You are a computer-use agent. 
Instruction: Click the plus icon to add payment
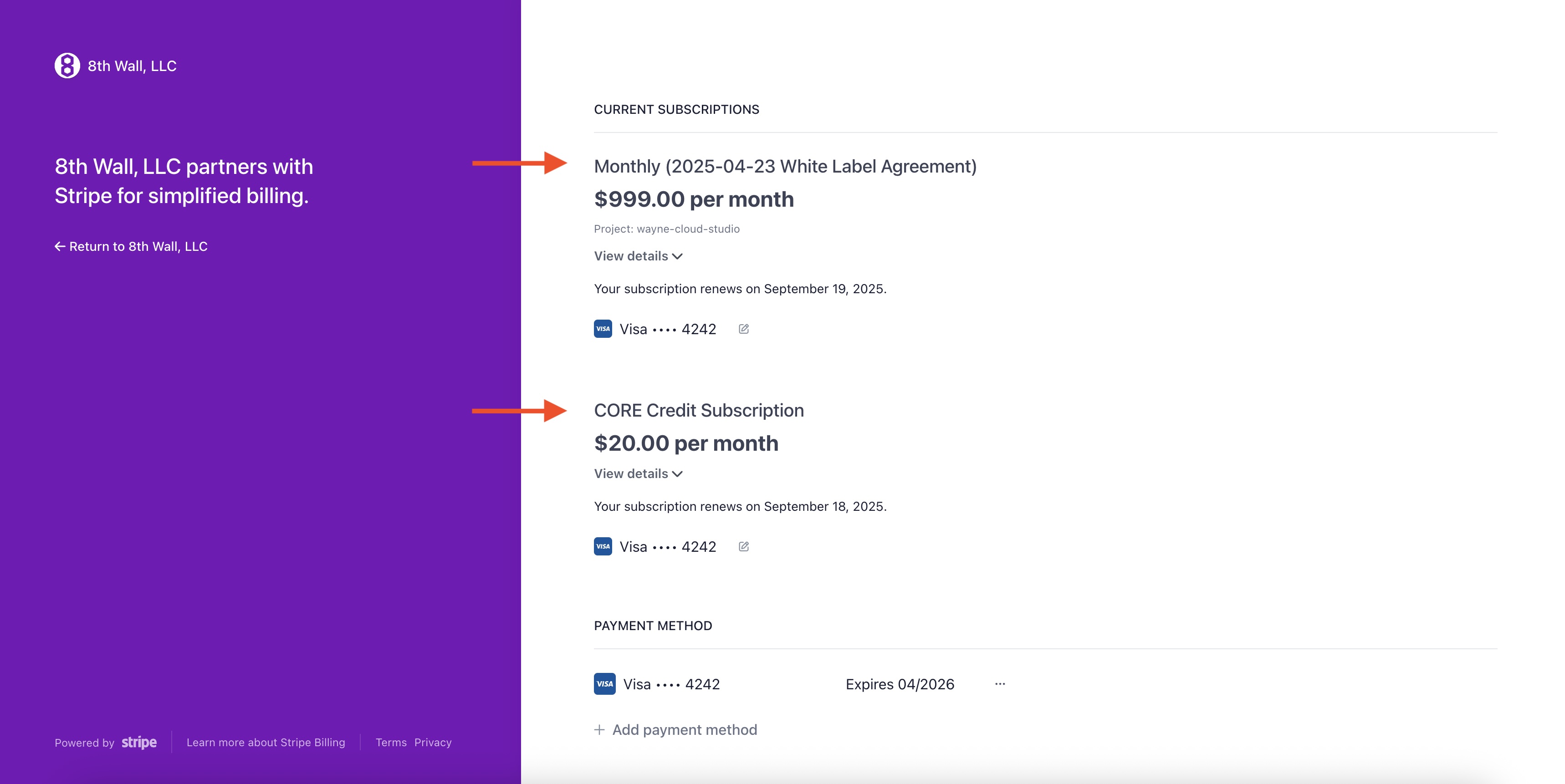[x=600, y=729]
